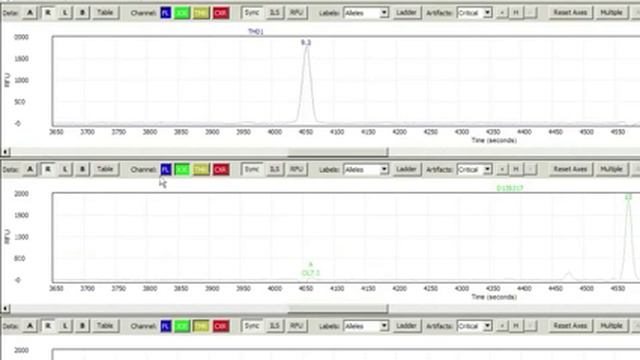Click Reset Axes in the middle panel
640x360 pixels.
click(x=570, y=169)
